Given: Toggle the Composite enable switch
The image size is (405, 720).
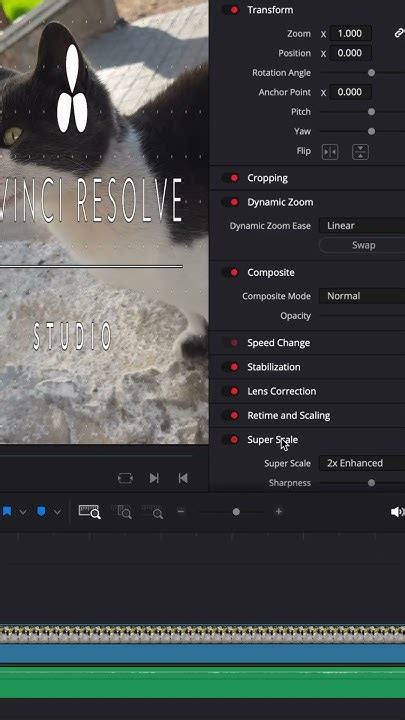Looking at the screenshot, I should pos(231,272).
